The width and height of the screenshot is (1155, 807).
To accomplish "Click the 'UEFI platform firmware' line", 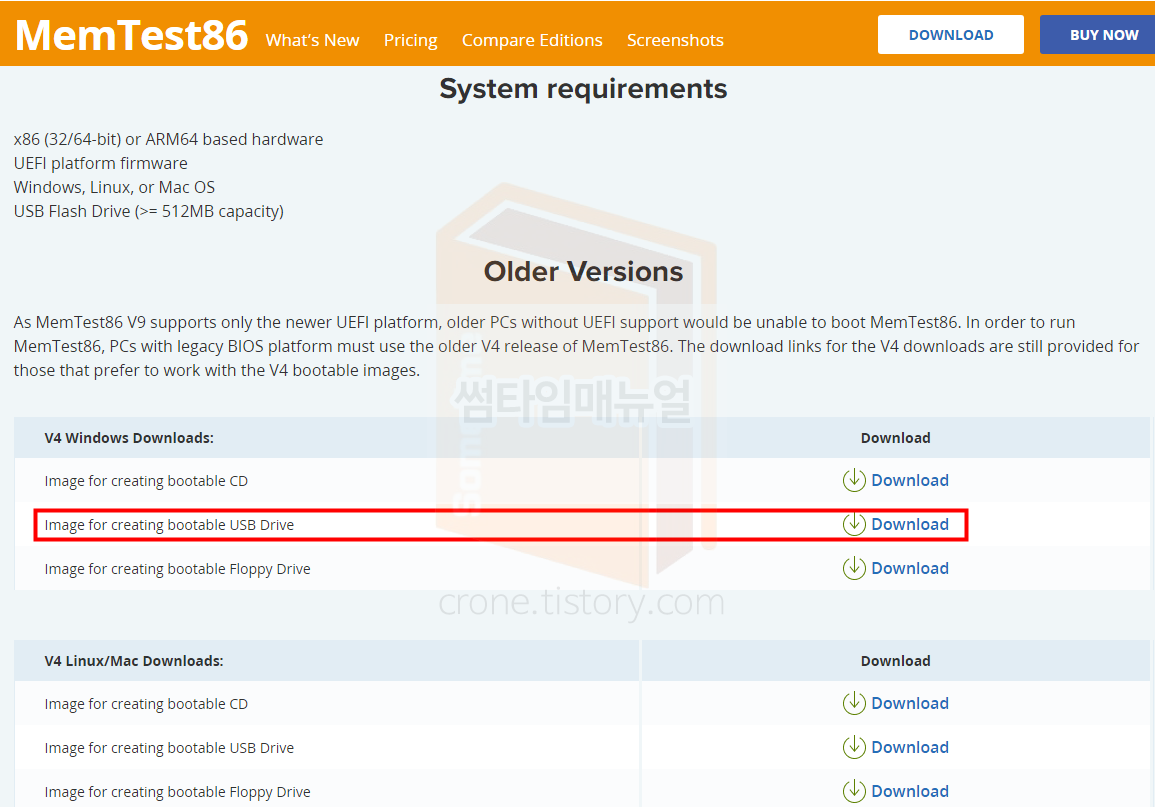I will coord(100,163).
